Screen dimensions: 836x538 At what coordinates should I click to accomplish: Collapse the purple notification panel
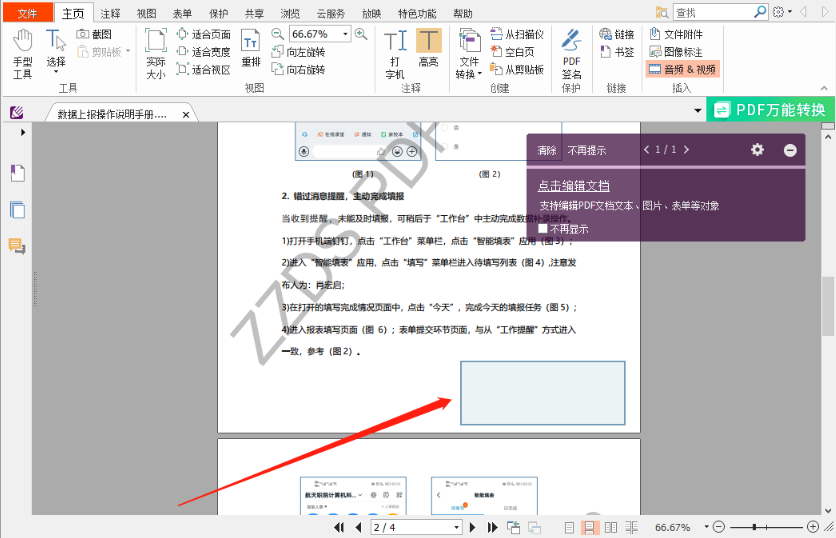790,150
